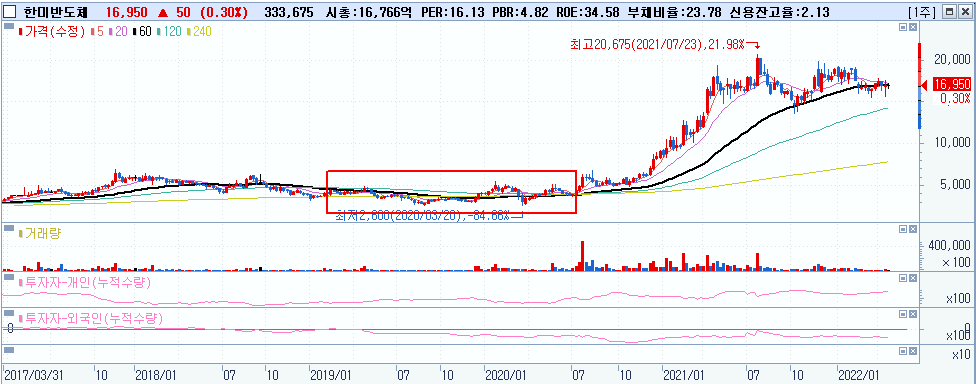This screenshot has width=976, height=384.
Task: Click the 2021/01 date on time axis
Action: click(683, 375)
